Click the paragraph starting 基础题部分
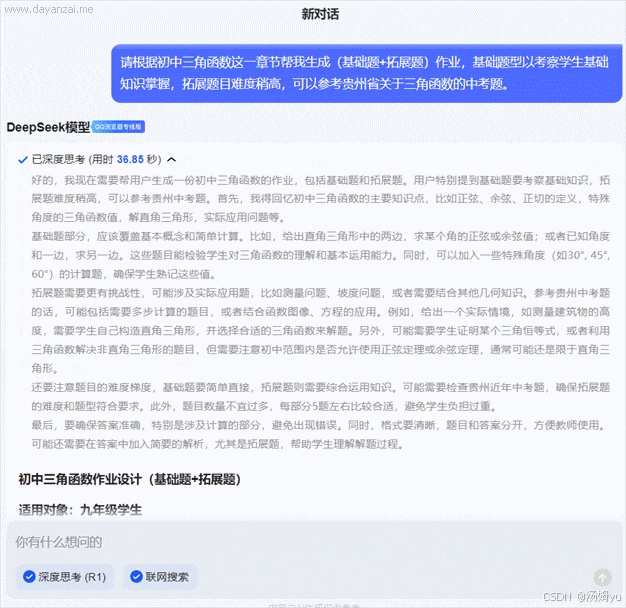 click(x=321, y=255)
